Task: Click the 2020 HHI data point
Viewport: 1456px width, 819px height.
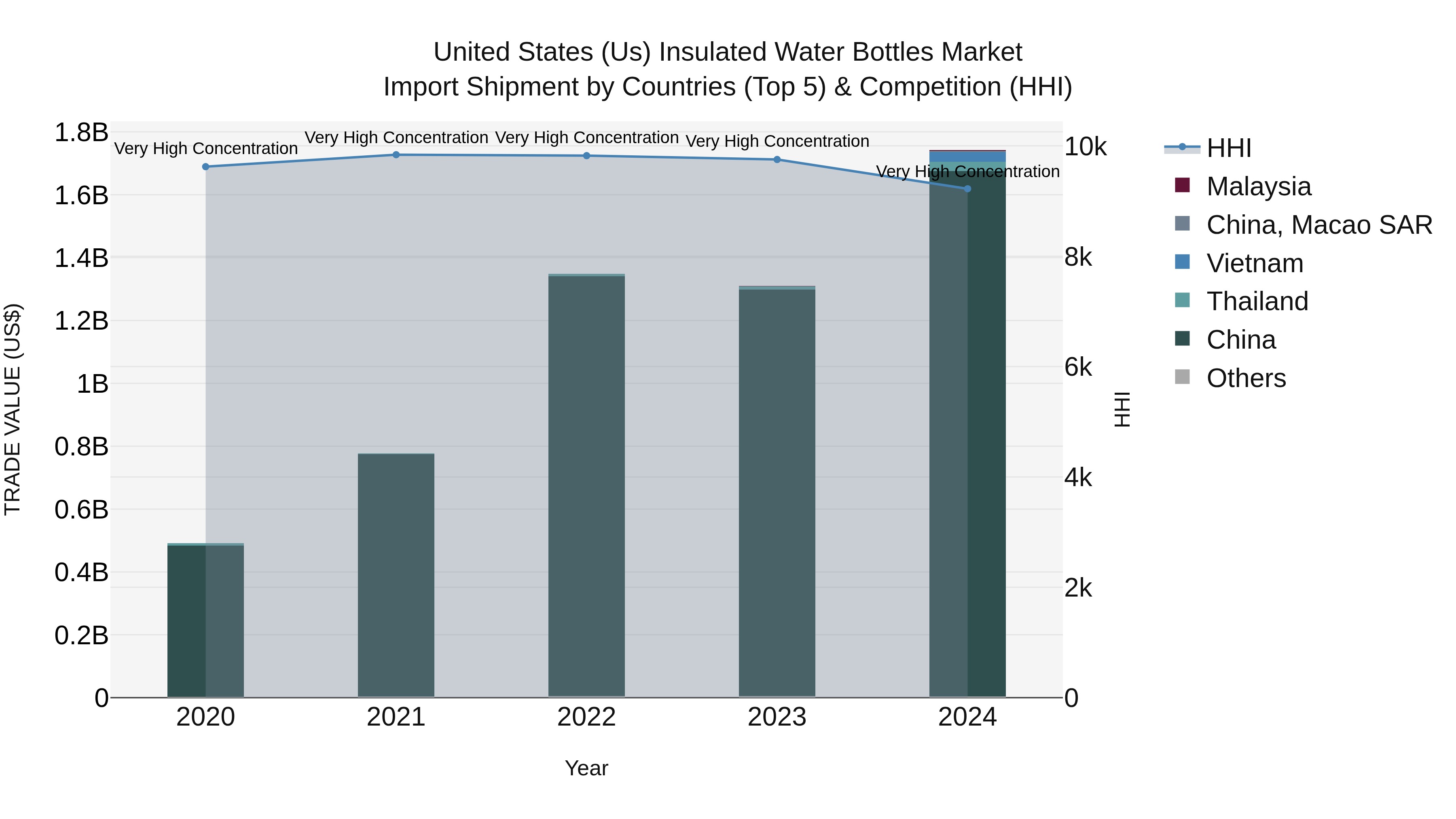Action: [206, 167]
